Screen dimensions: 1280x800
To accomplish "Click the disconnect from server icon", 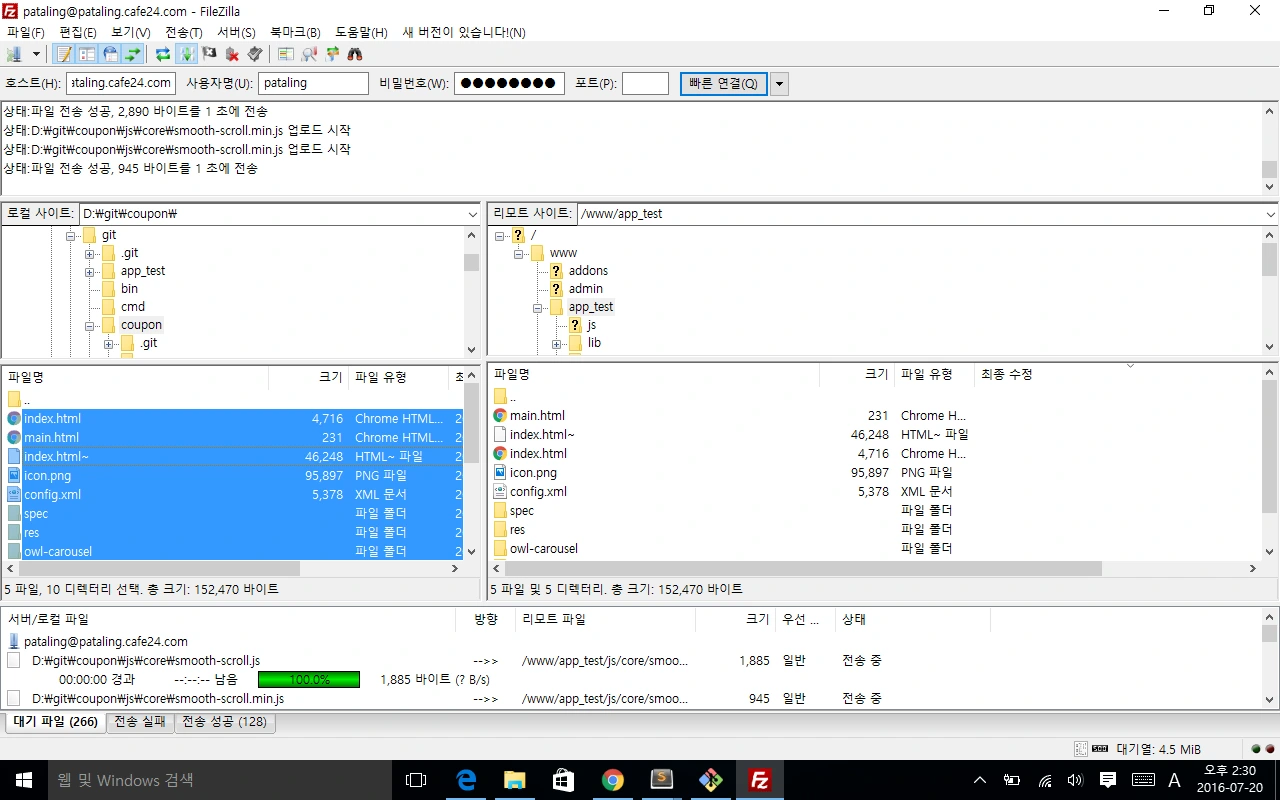I will tap(232, 54).
